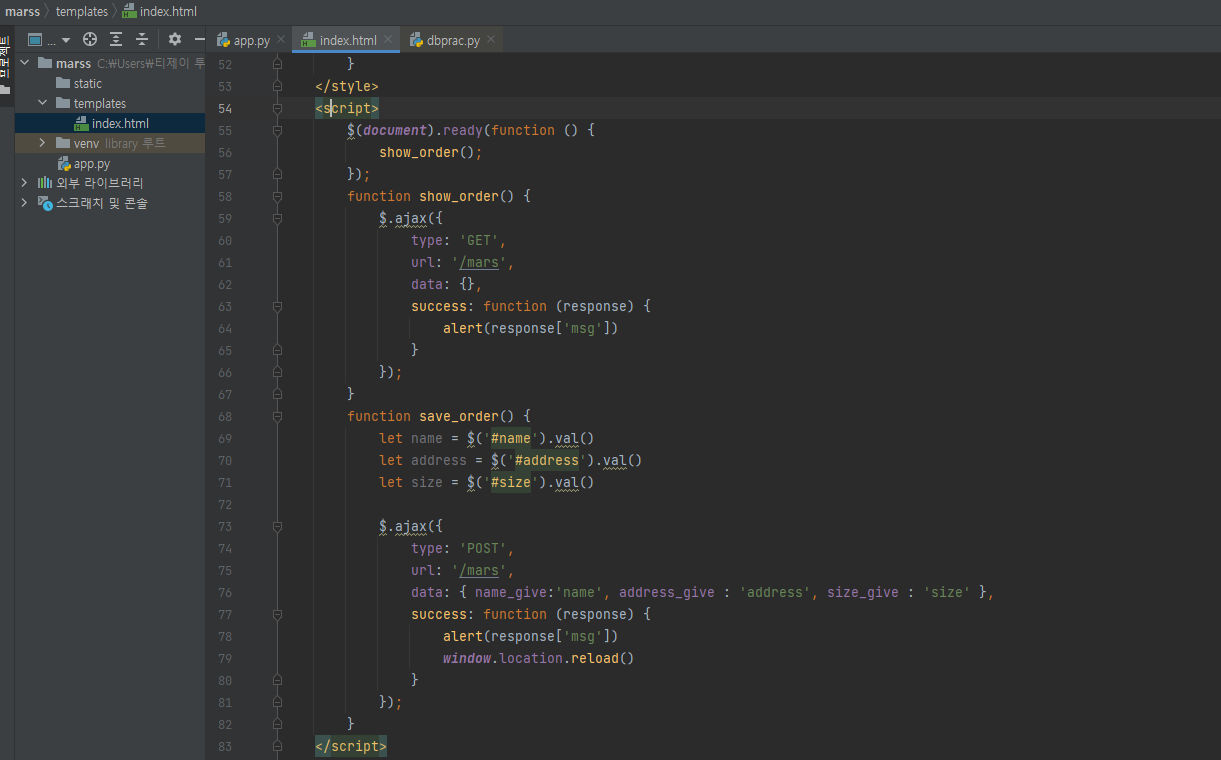Click the expand all icon in project toolbar
The image size is (1221, 760).
tap(116, 39)
